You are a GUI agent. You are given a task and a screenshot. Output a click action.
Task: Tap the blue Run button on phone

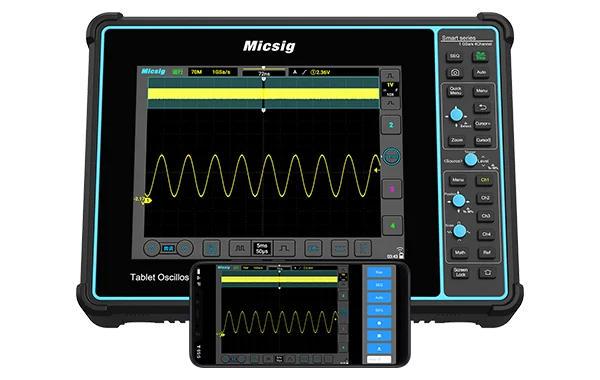click(379, 272)
